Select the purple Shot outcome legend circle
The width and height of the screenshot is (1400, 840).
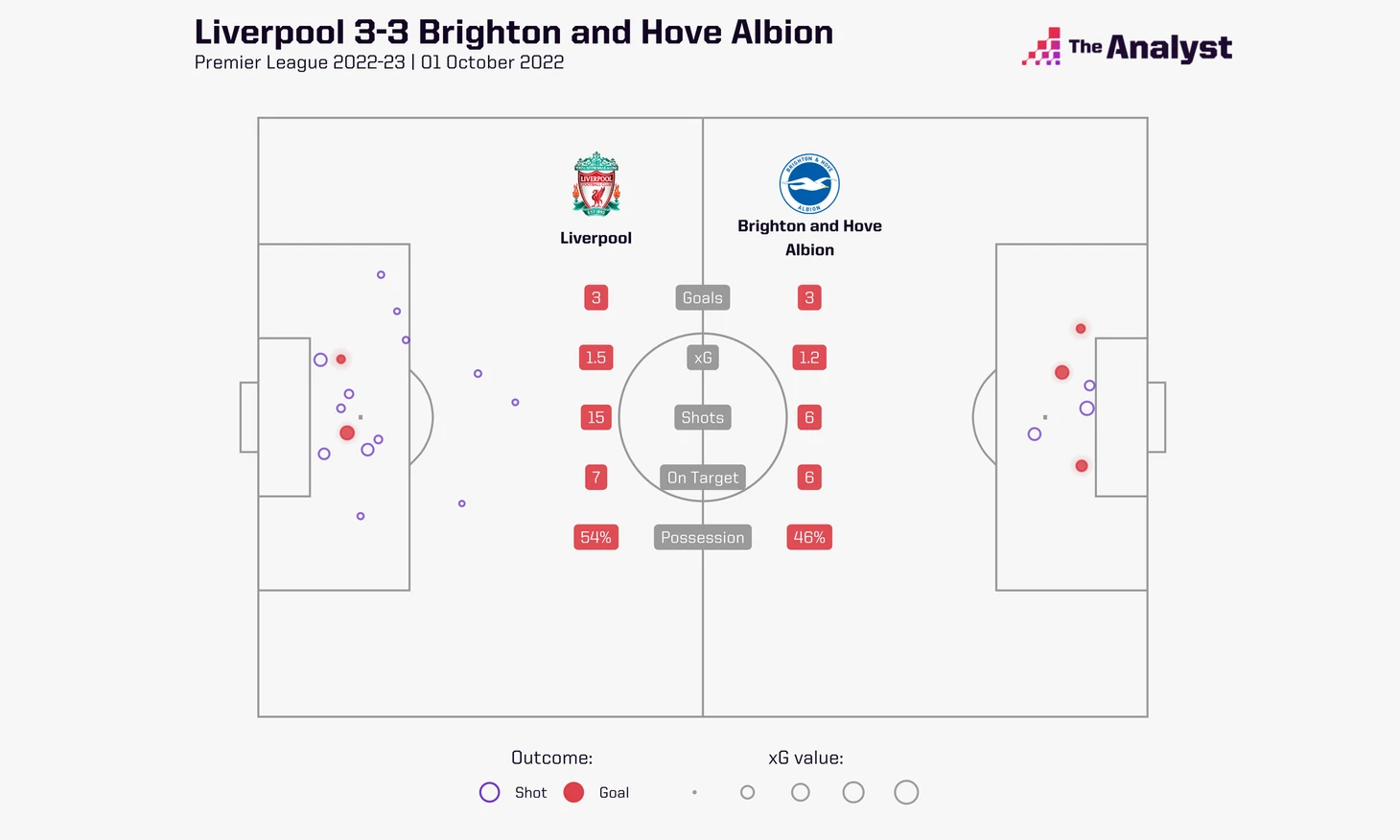tap(489, 792)
